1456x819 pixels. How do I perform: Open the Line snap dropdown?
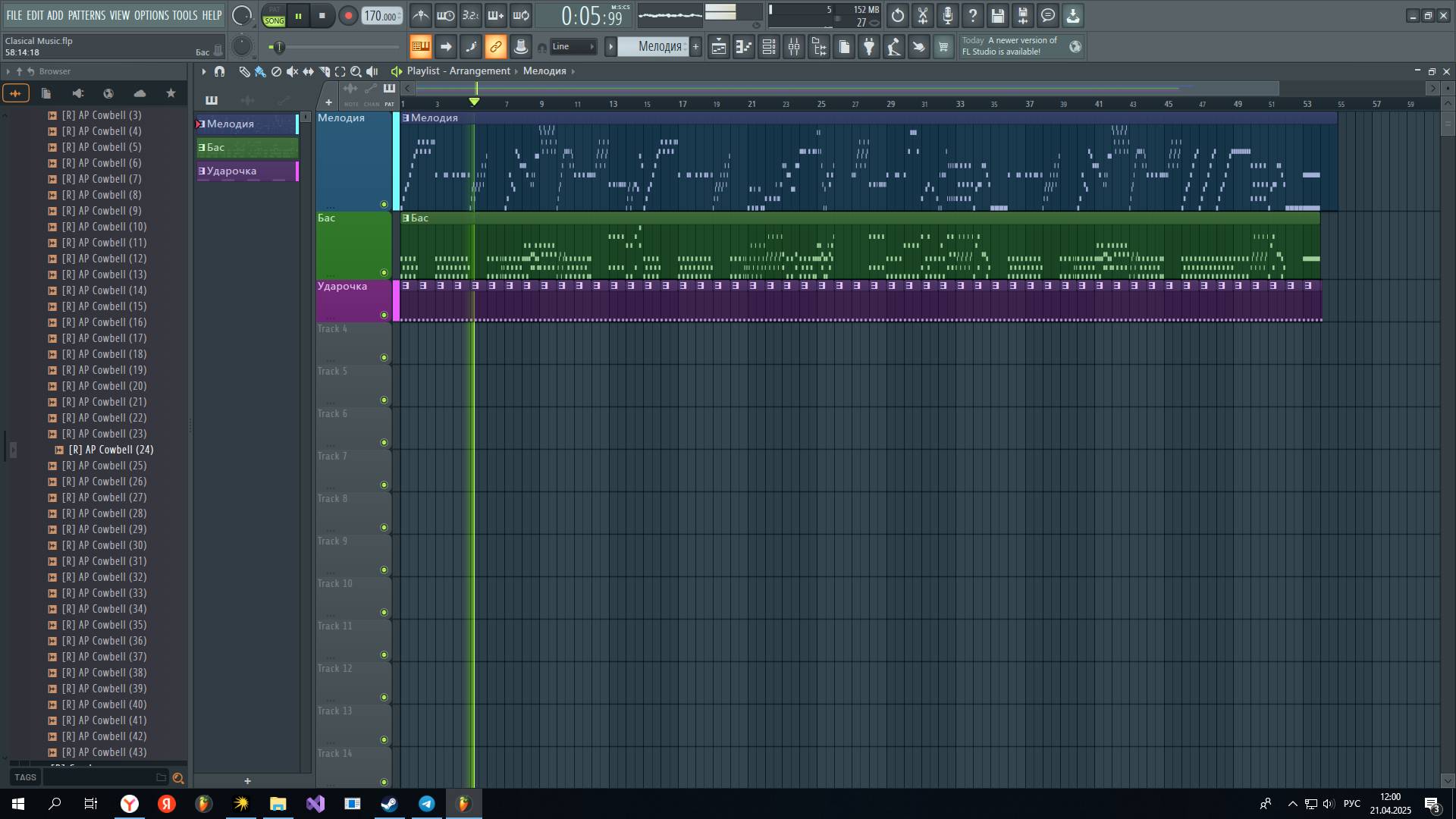[x=573, y=47]
